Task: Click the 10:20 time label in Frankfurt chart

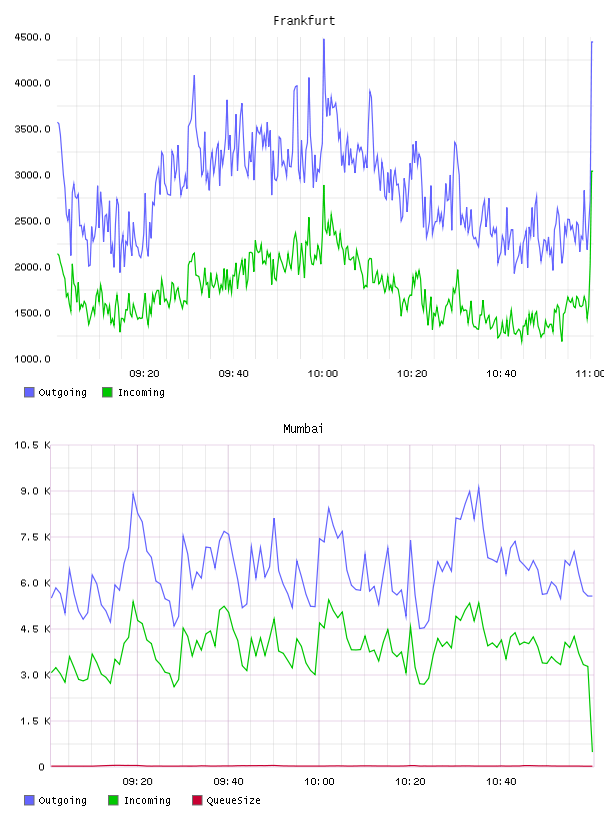Action: 412,373
